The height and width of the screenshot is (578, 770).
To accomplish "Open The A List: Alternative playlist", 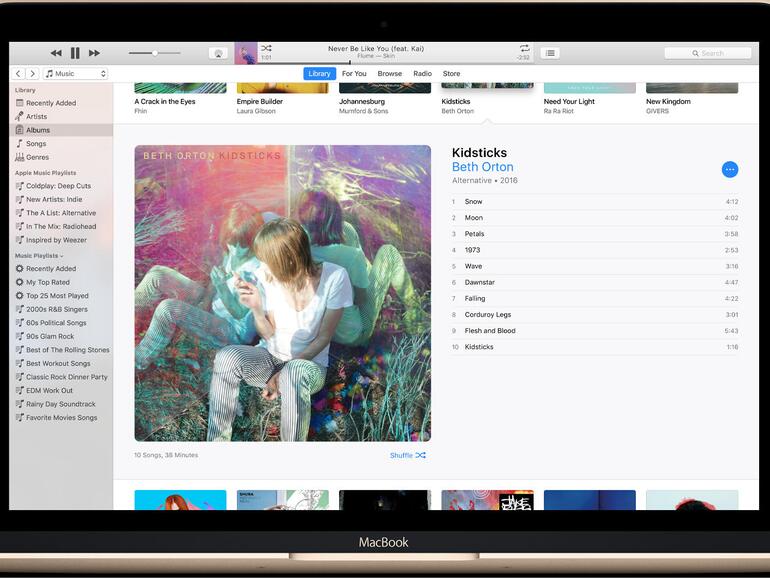I will click(x=61, y=213).
